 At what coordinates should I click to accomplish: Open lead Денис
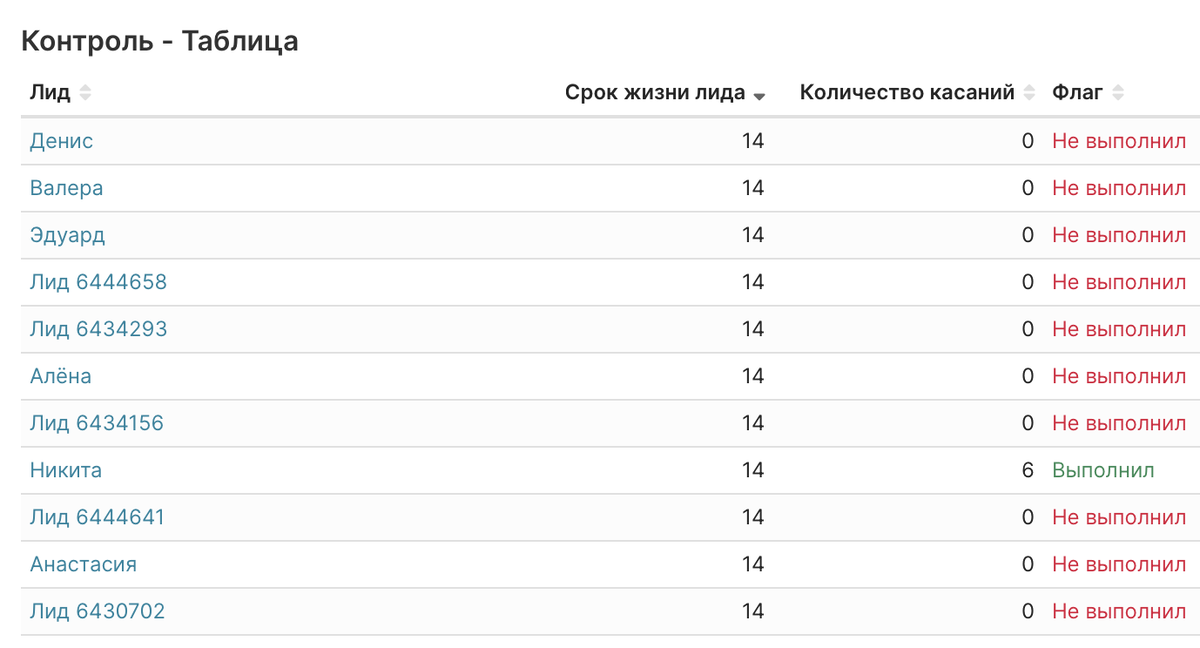(x=61, y=141)
